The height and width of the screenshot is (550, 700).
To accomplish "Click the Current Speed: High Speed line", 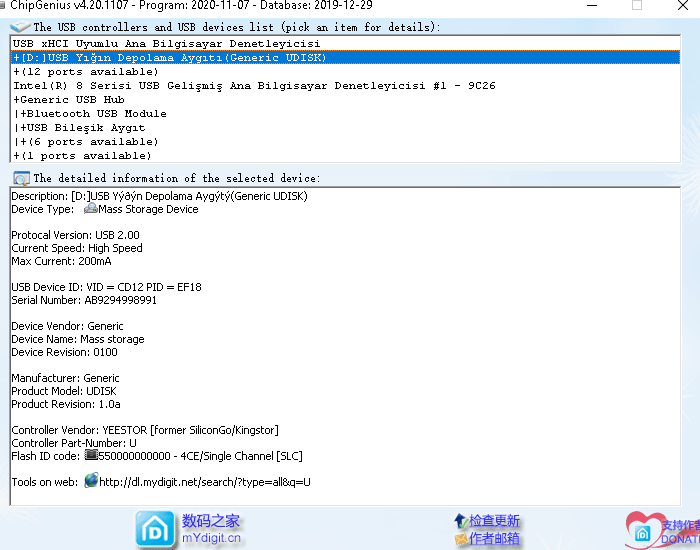I will click(x=77, y=248).
